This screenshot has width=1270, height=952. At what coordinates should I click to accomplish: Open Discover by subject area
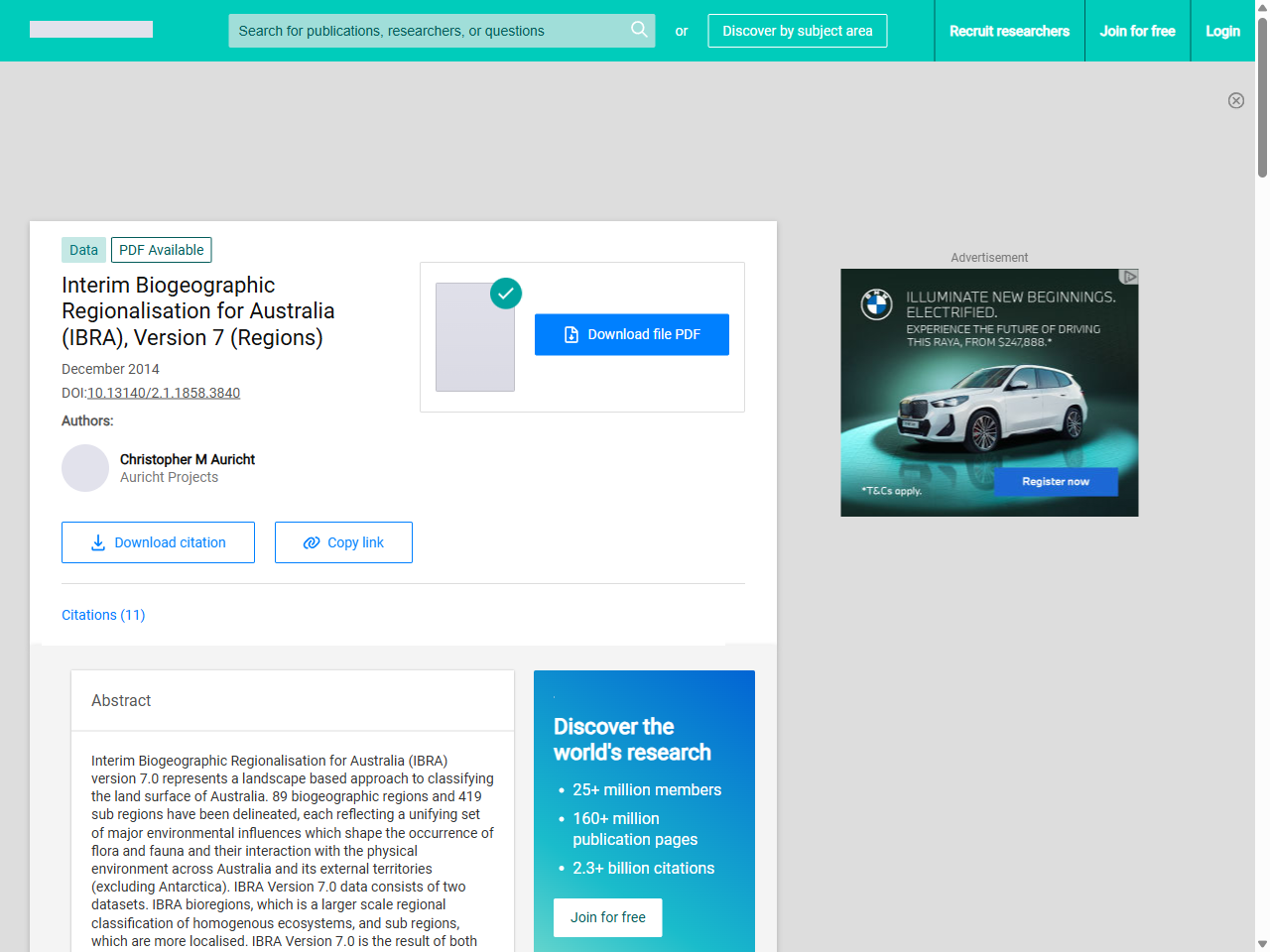[x=797, y=31]
